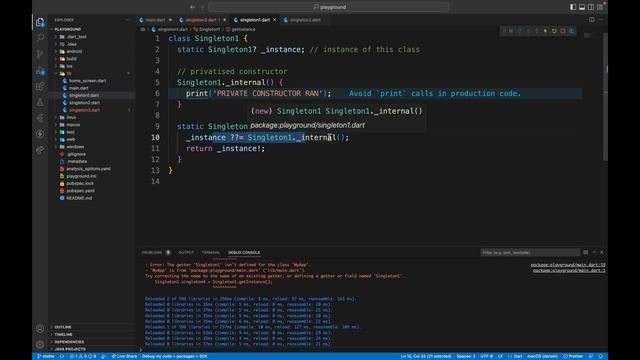Image resolution: width=640 pixels, height=360 pixels.
Task: Open the Dart DevTools icon in debug toolbar
Action: point(571,31)
